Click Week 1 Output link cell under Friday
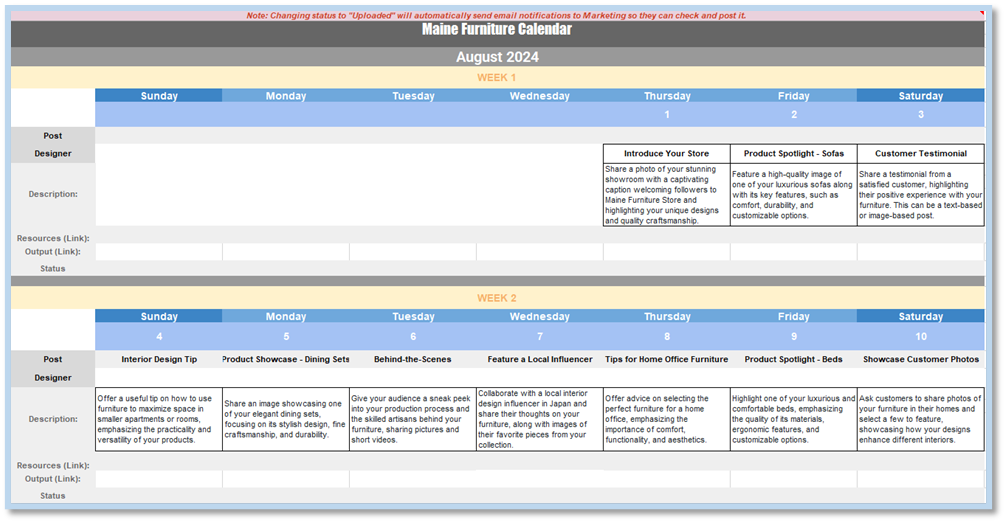1005x522 pixels. coord(793,252)
